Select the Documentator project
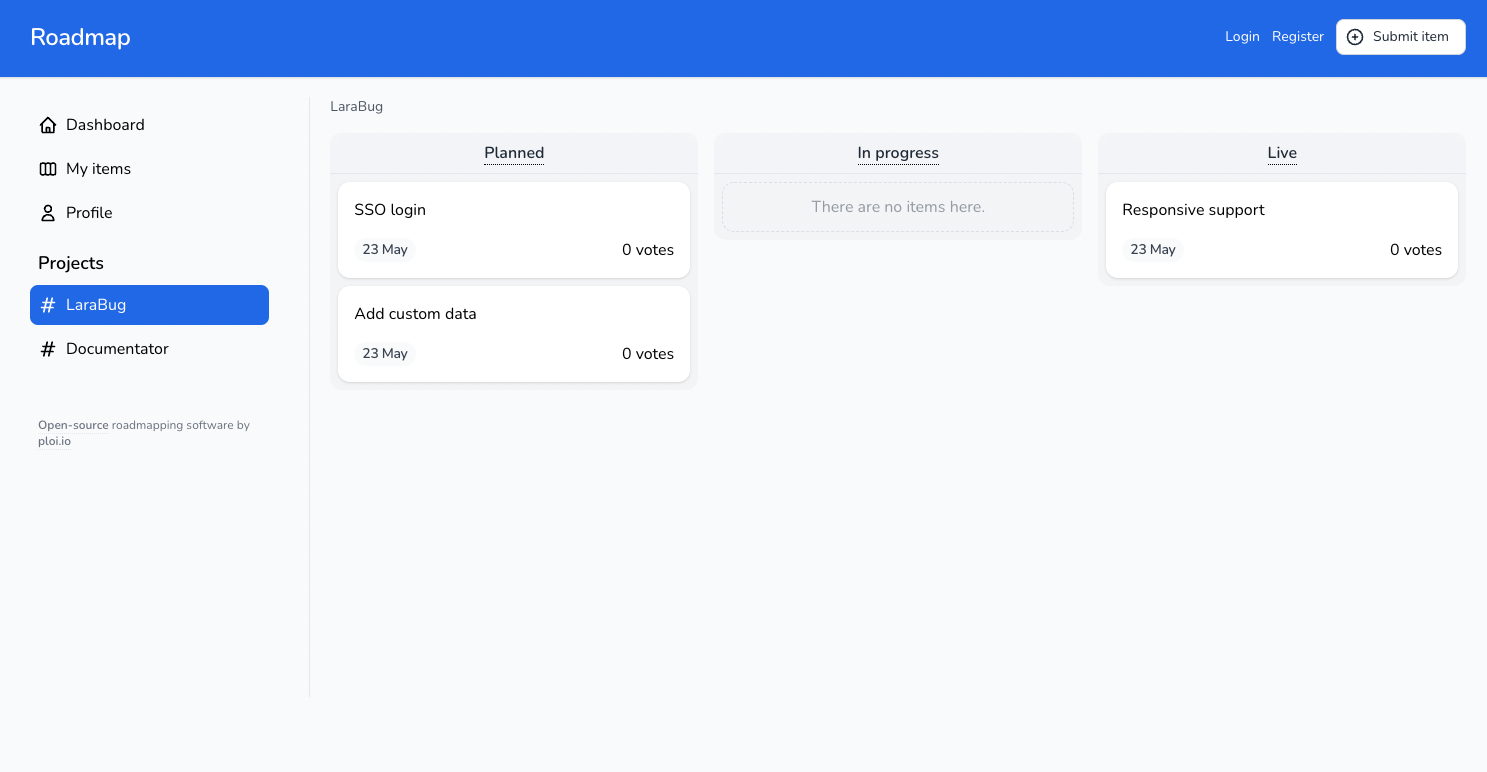Viewport: 1487px width, 772px height. pyautogui.click(x=117, y=348)
